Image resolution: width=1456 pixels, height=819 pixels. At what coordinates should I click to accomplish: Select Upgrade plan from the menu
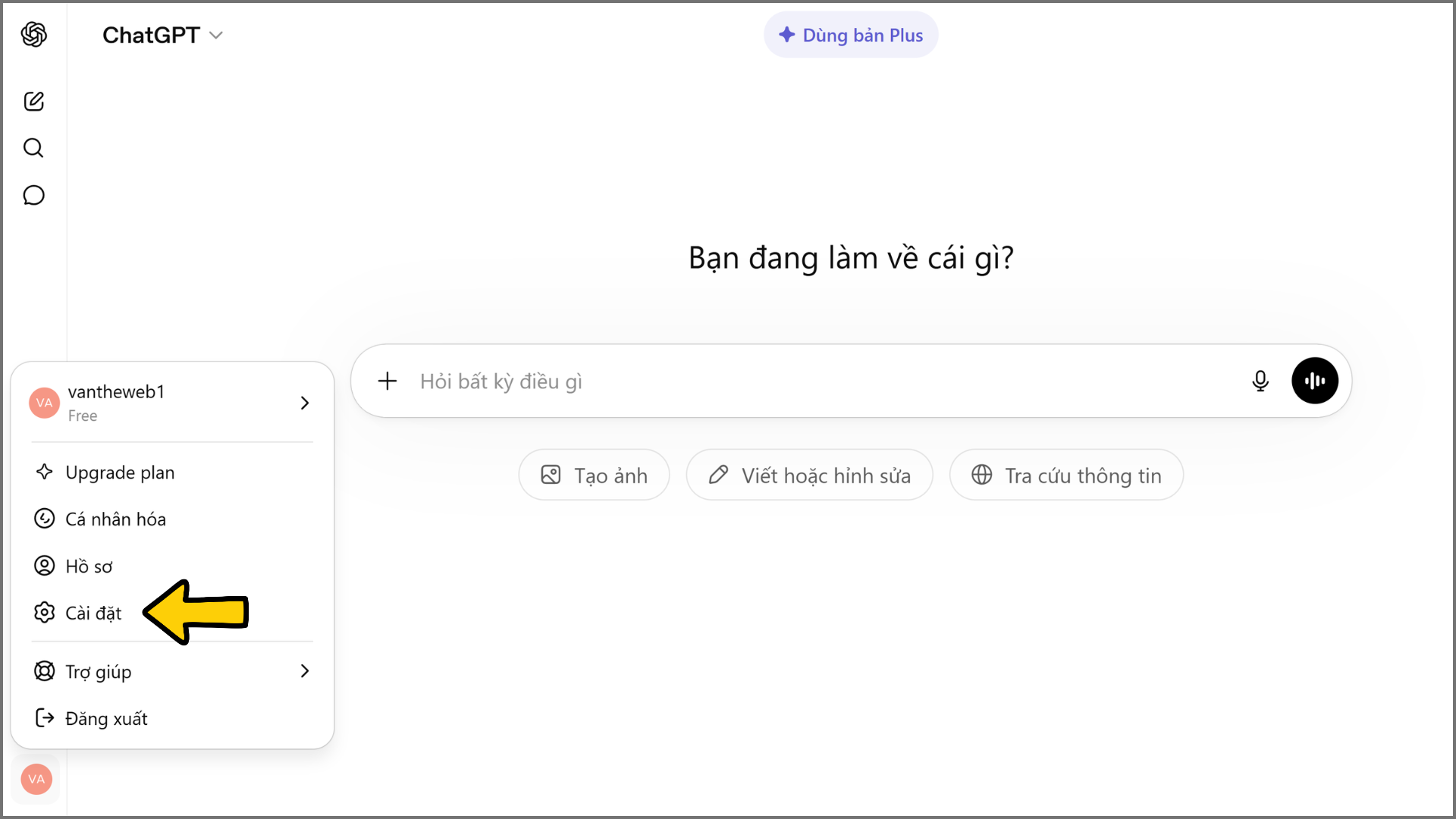(x=172, y=472)
